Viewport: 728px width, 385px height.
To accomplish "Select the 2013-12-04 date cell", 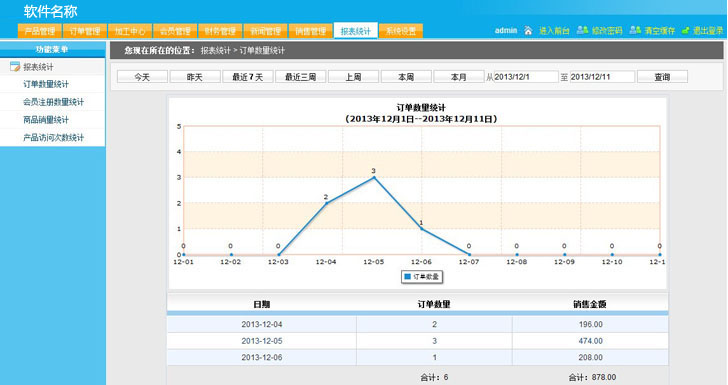I will [x=262, y=324].
